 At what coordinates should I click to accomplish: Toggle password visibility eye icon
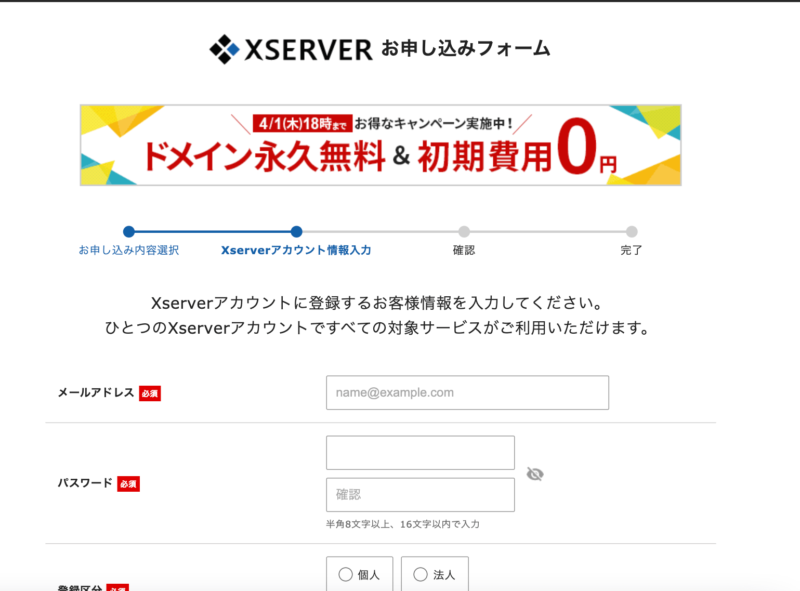[x=535, y=474]
